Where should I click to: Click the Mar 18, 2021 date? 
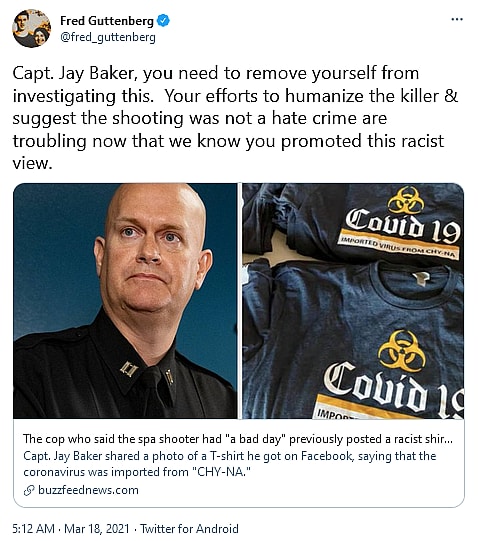point(97,529)
